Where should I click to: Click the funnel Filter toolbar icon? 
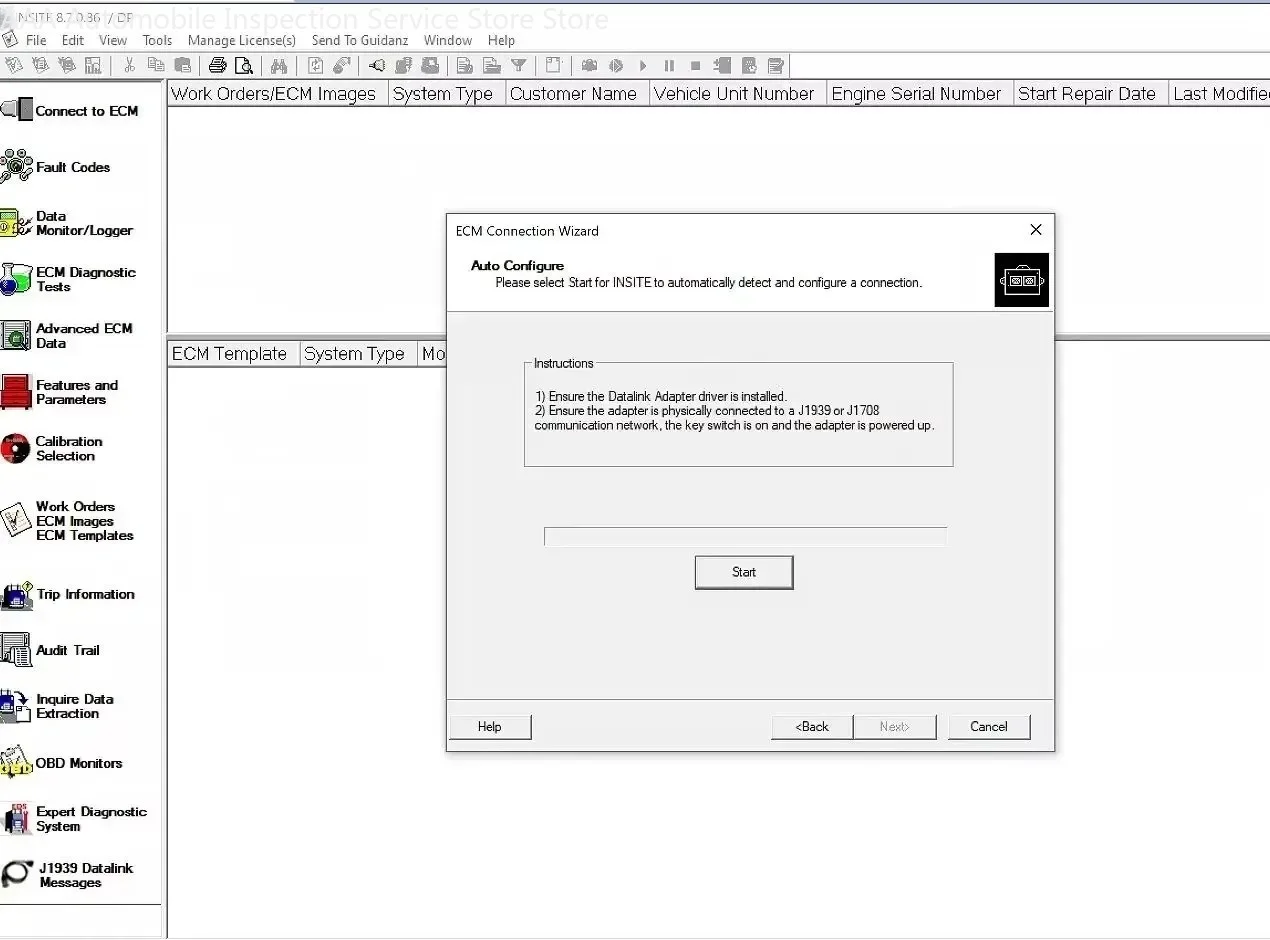click(x=518, y=66)
